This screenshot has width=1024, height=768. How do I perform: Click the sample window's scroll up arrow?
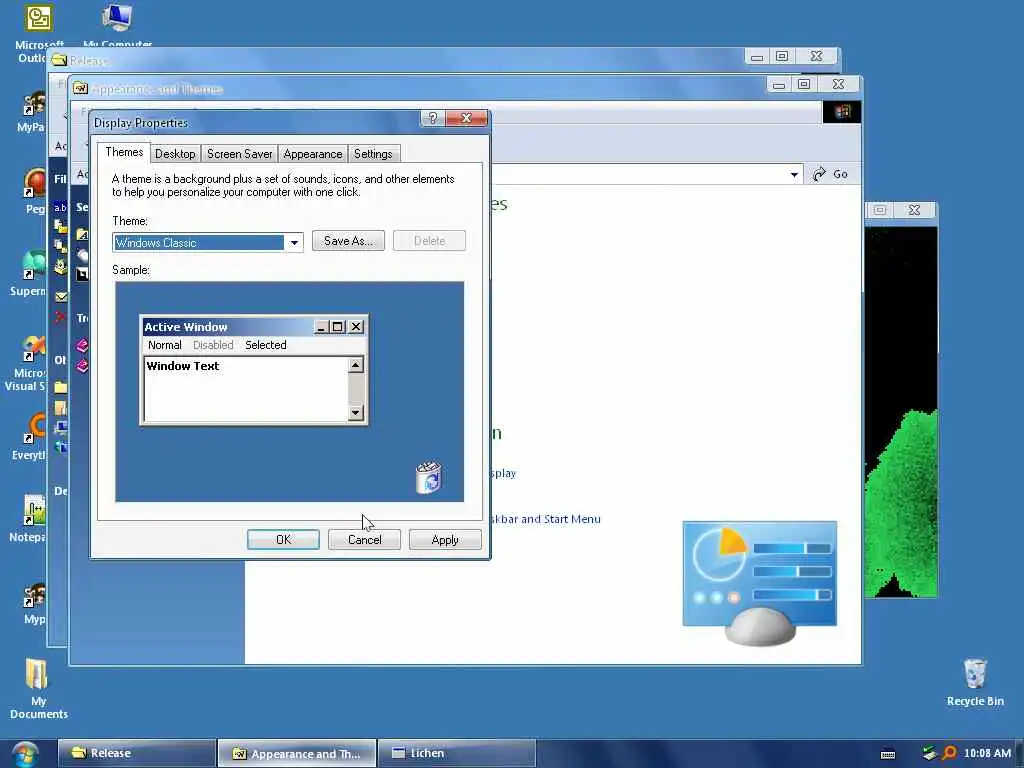(x=356, y=365)
